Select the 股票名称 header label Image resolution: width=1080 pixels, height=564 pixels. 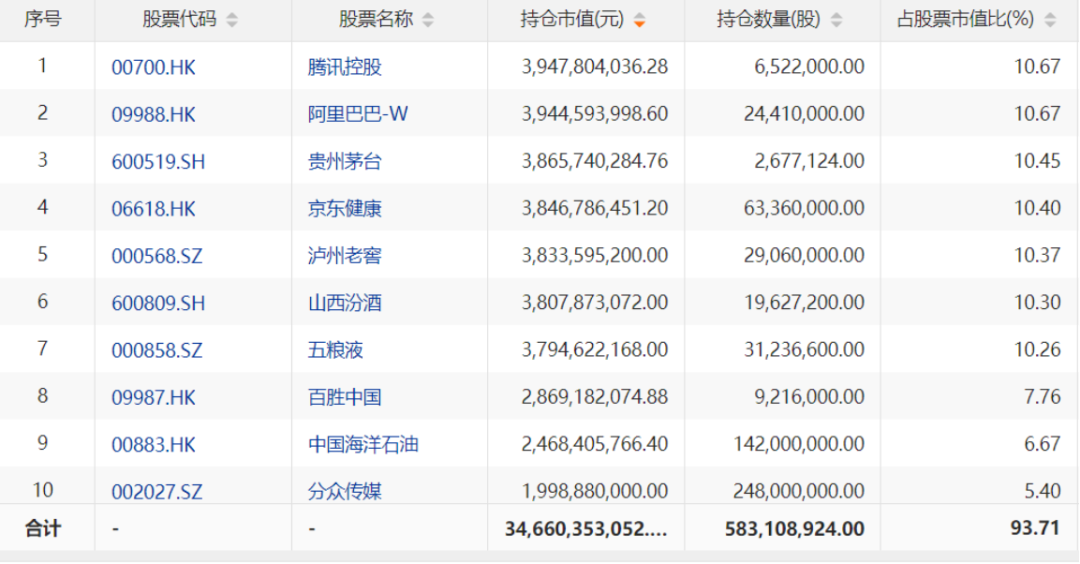point(375,19)
